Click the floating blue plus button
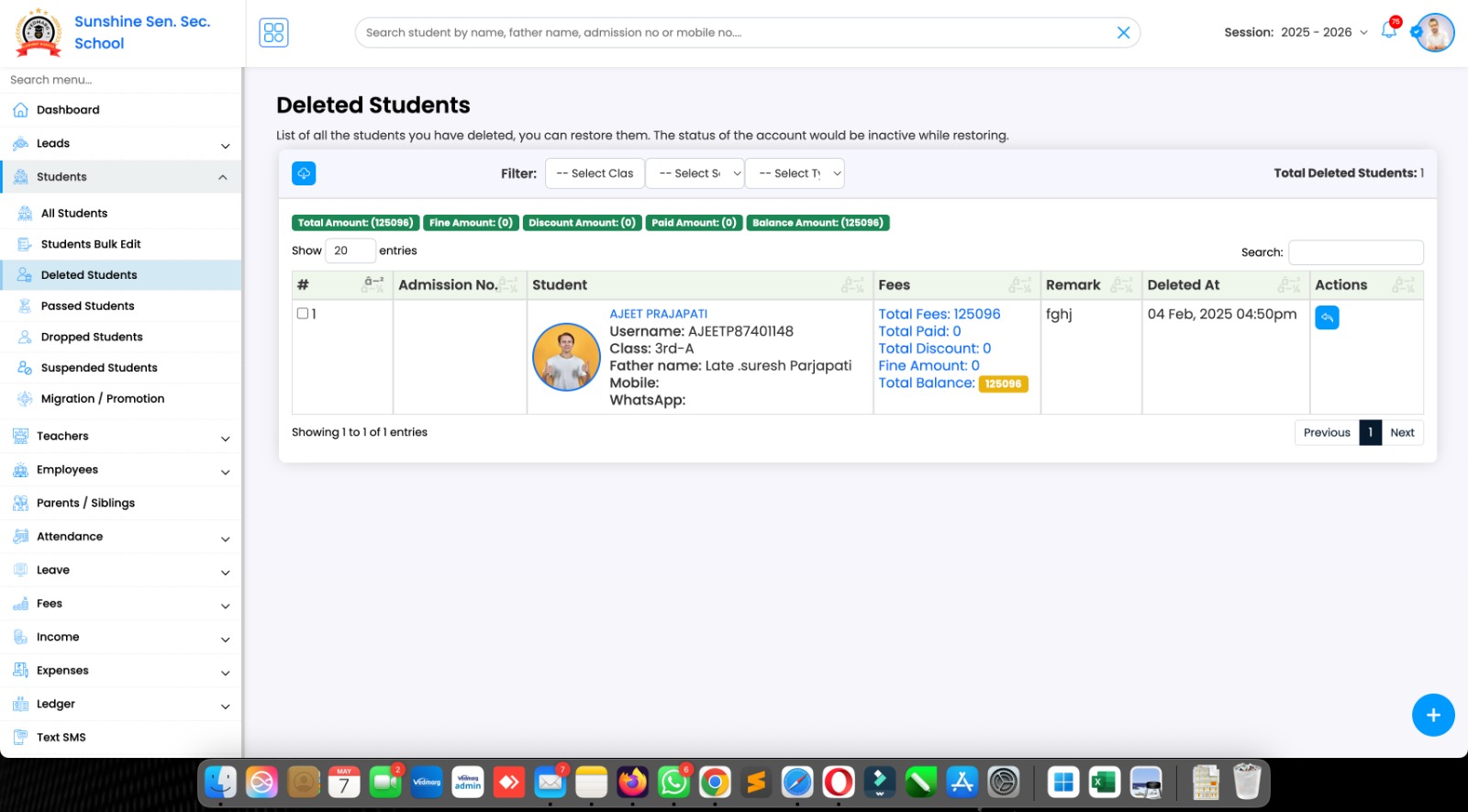This screenshot has width=1468, height=812. [x=1433, y=715]
